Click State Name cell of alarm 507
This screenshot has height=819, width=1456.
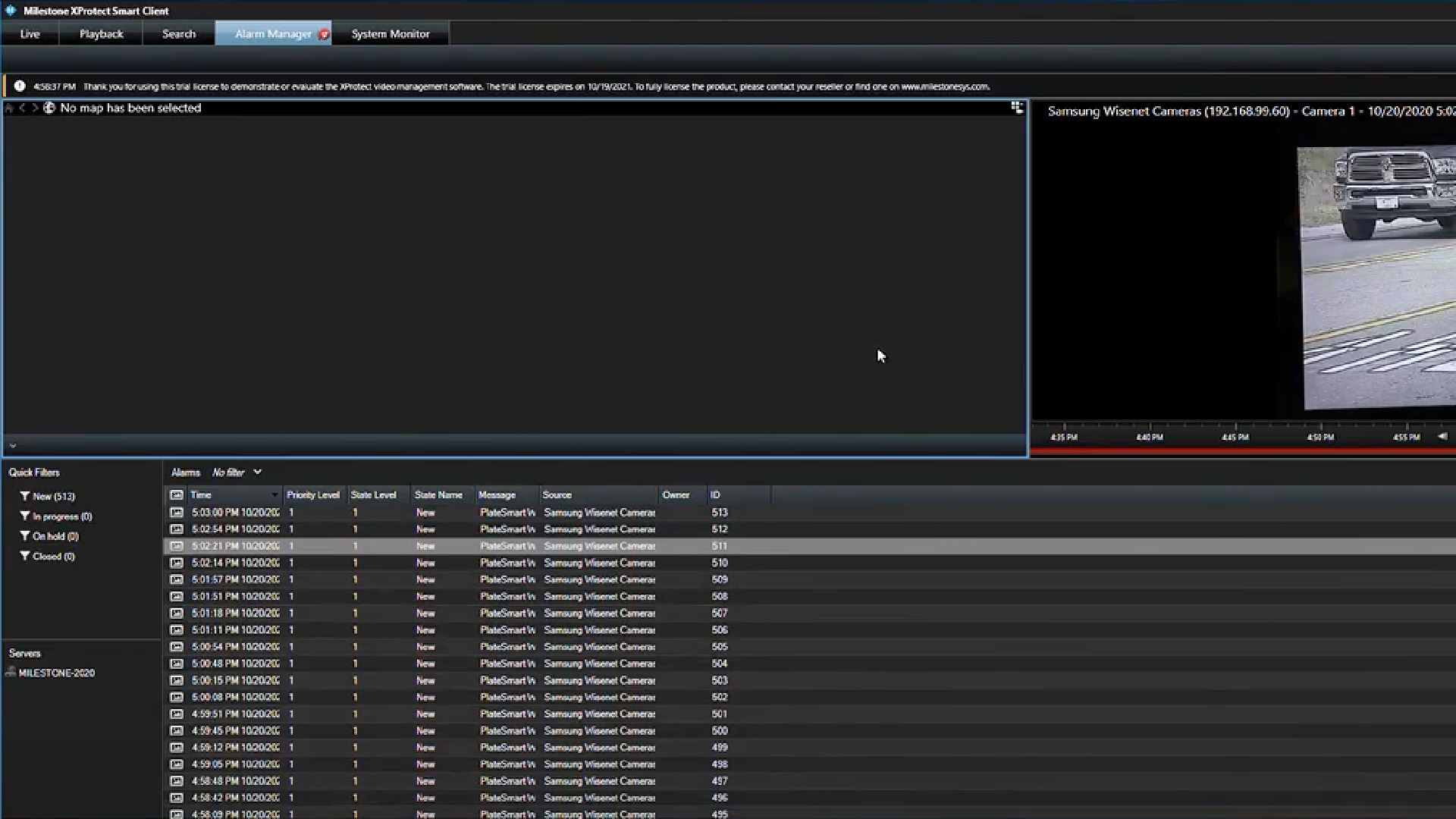[x=425, y=613]
